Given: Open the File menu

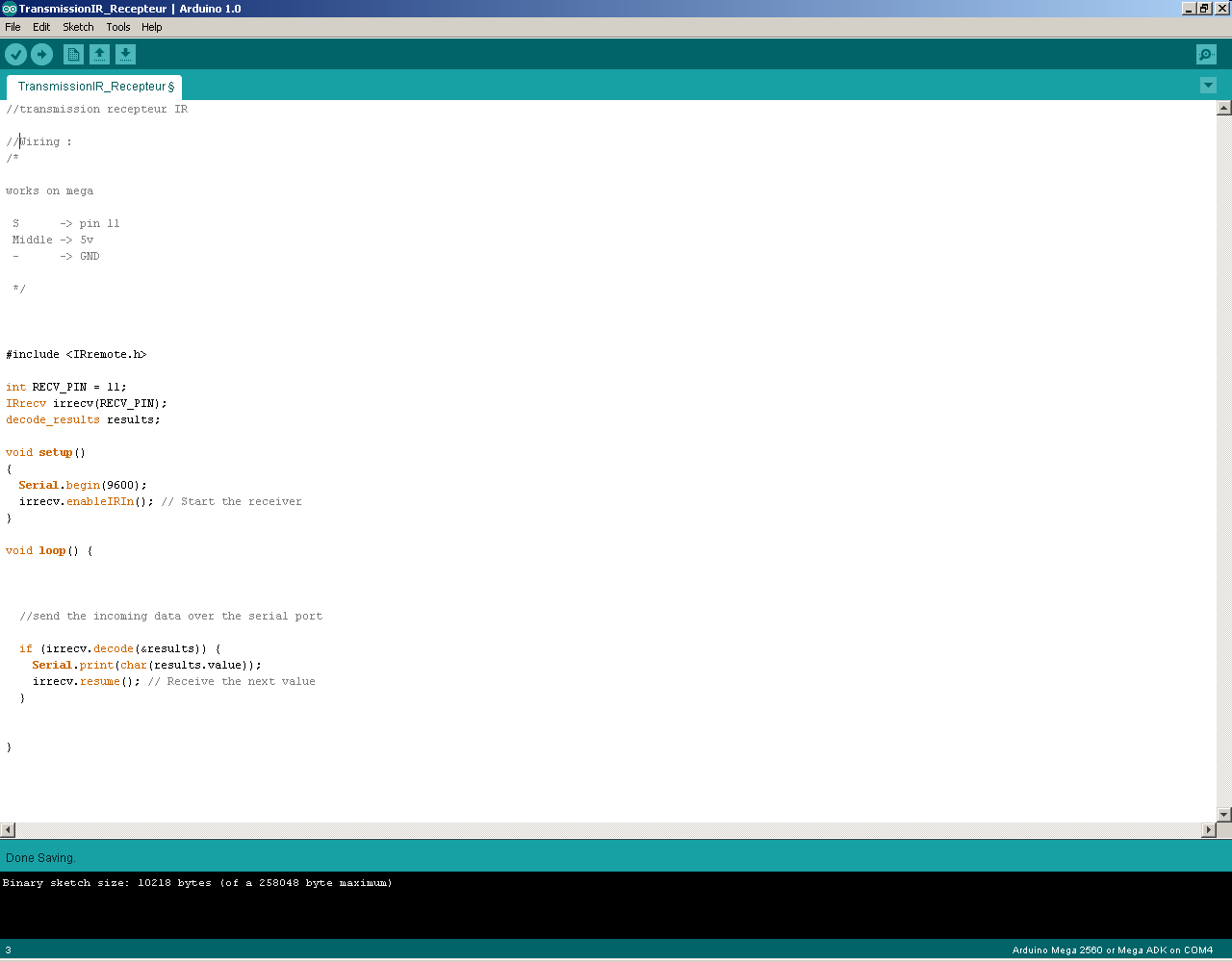Looking at the screenshot, I should 13,27.
